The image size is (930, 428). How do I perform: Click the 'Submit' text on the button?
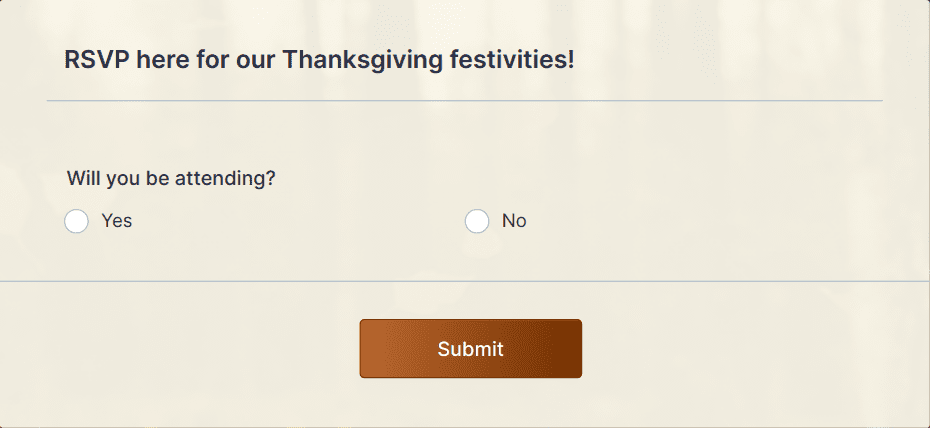470,349
